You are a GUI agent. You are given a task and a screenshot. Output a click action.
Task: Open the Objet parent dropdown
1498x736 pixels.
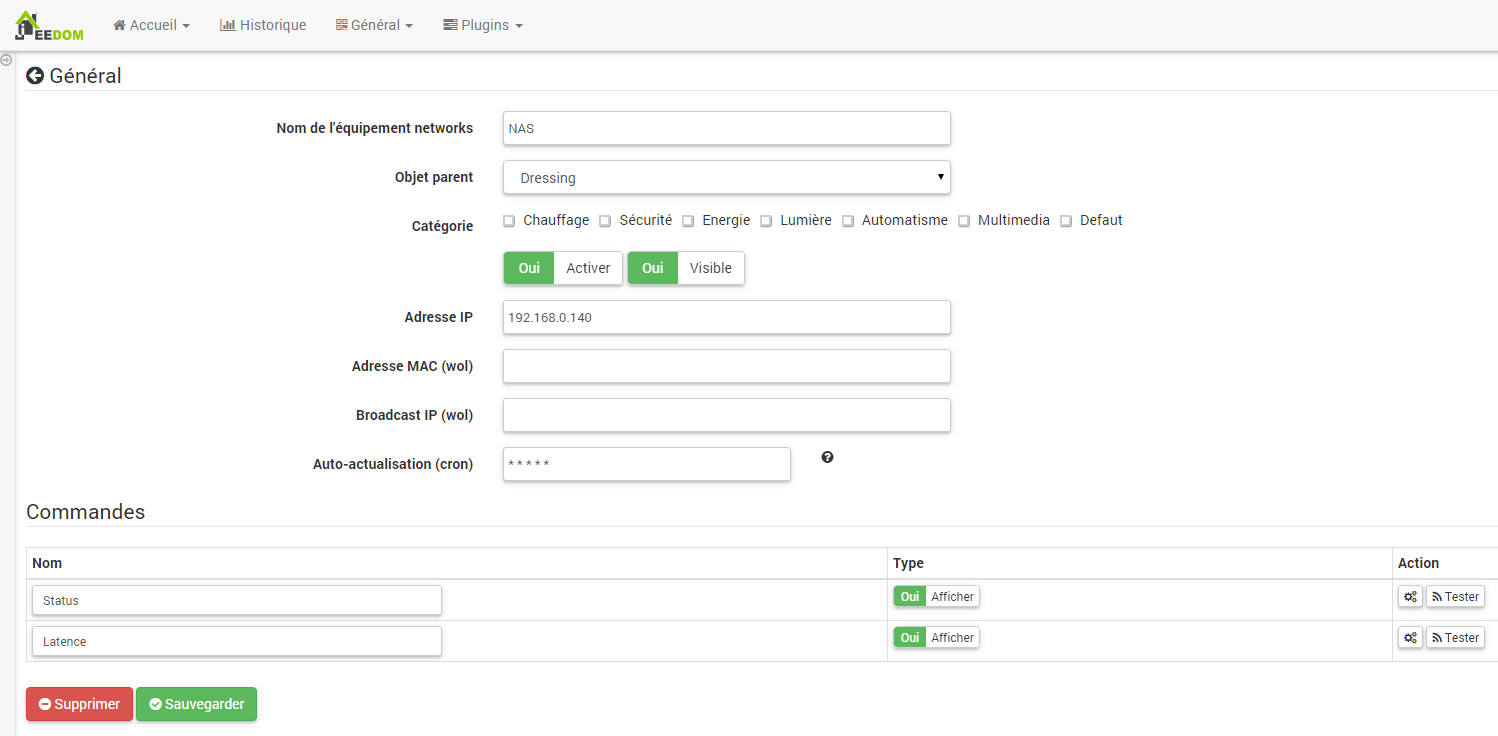click(x=727, y=177)
